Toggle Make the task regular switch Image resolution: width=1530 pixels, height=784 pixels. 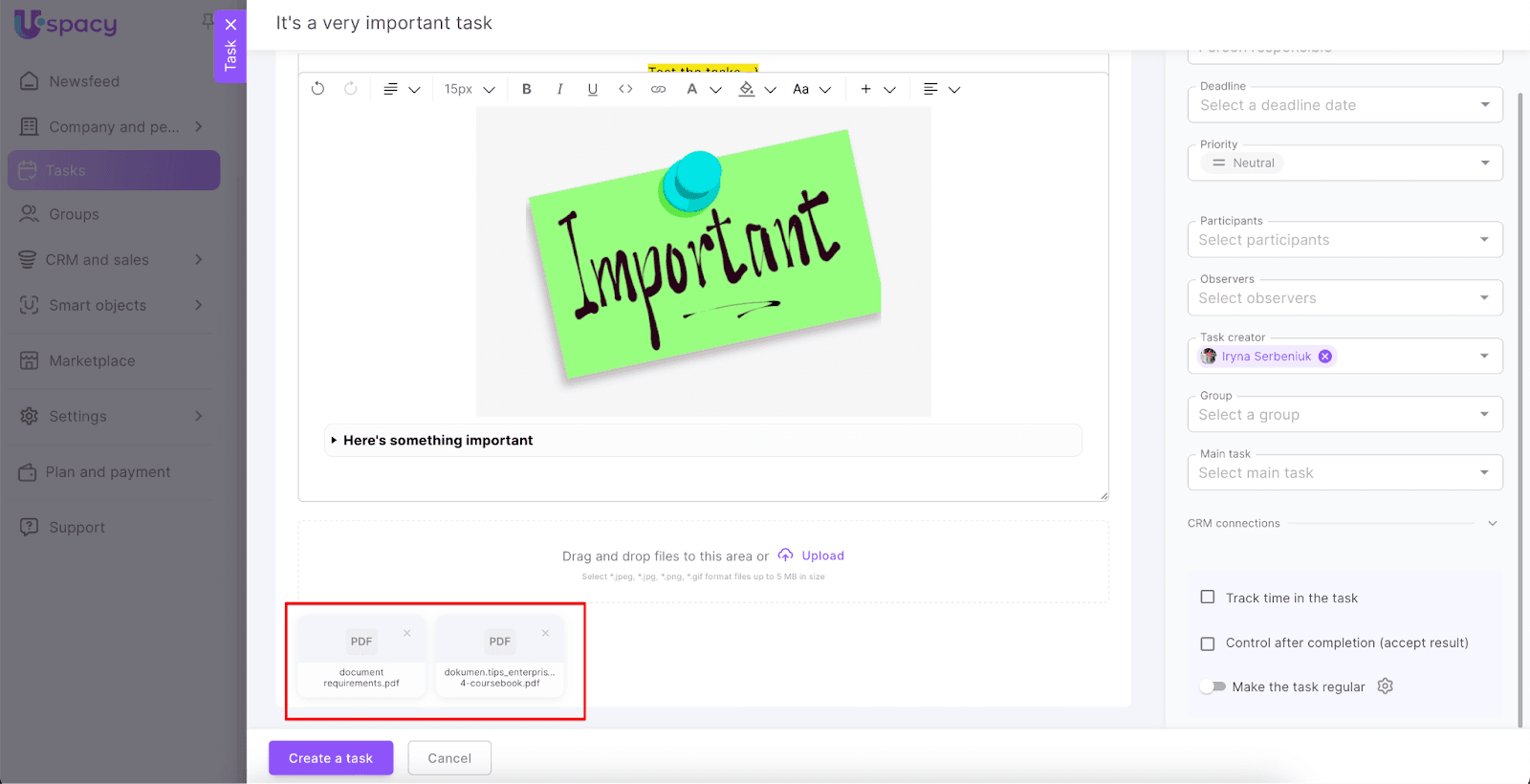point(1213,686)
